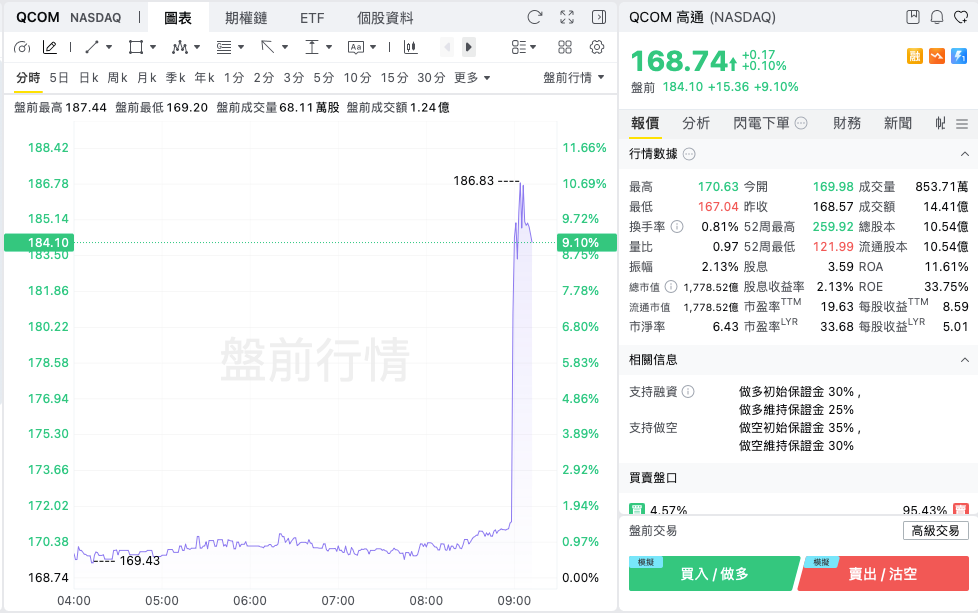Click the 買入 / 做多 button
Screen dimensions: 978x613
[x=714, y=574]
